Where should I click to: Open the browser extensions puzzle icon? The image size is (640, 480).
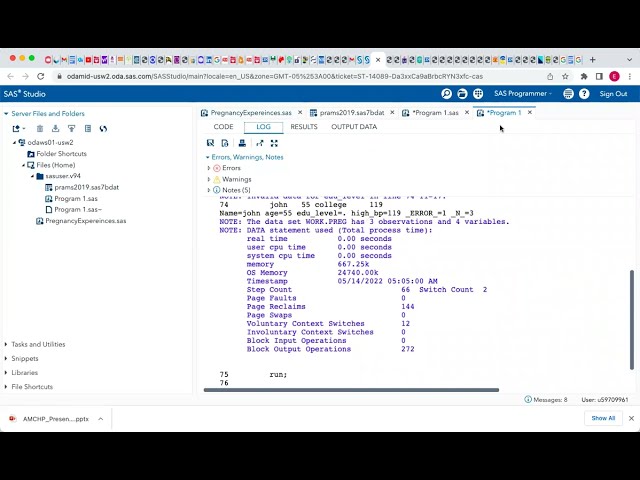(584, 76)
